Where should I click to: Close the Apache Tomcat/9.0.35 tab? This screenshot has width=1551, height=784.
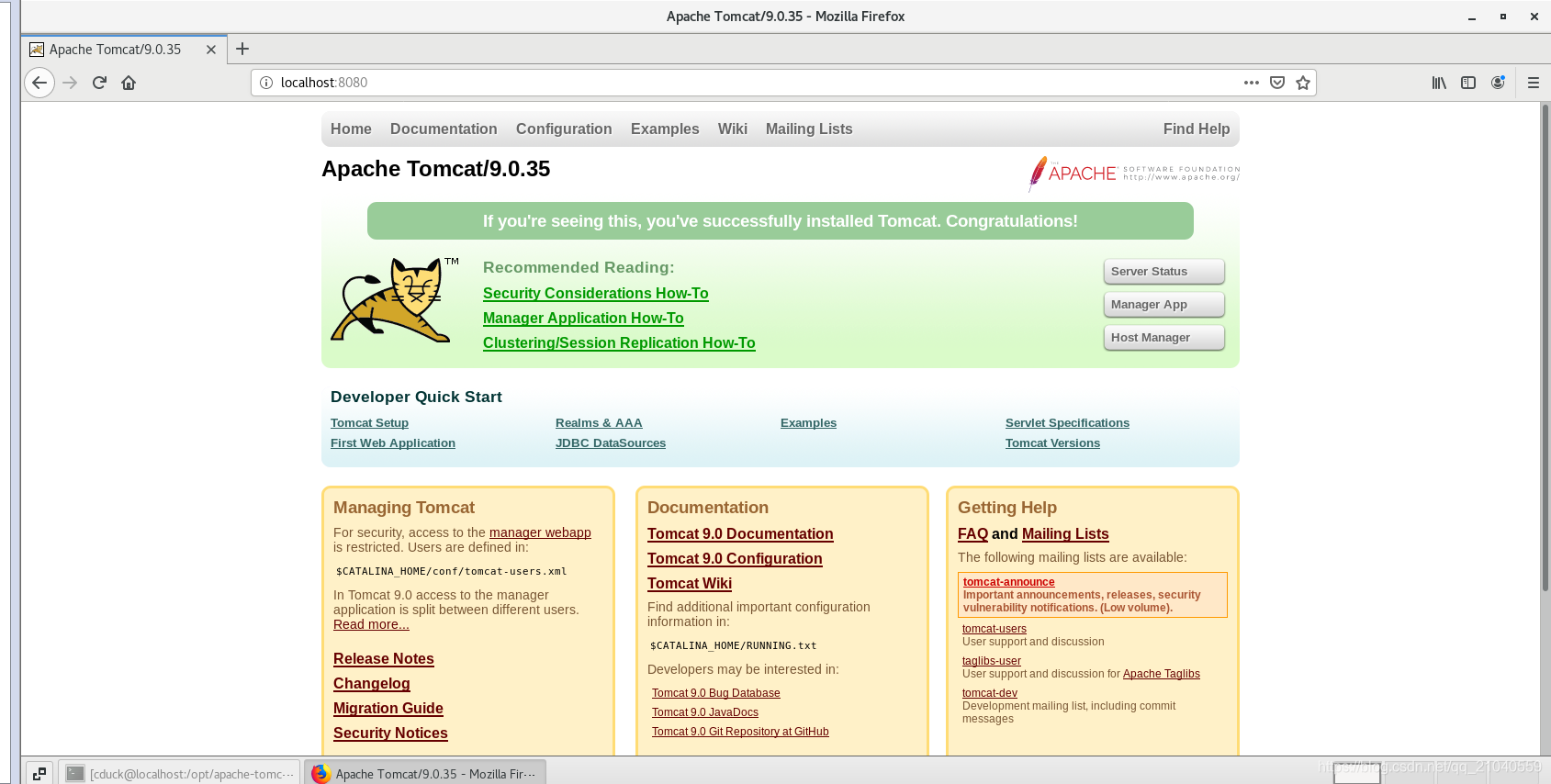coord(211,50)
